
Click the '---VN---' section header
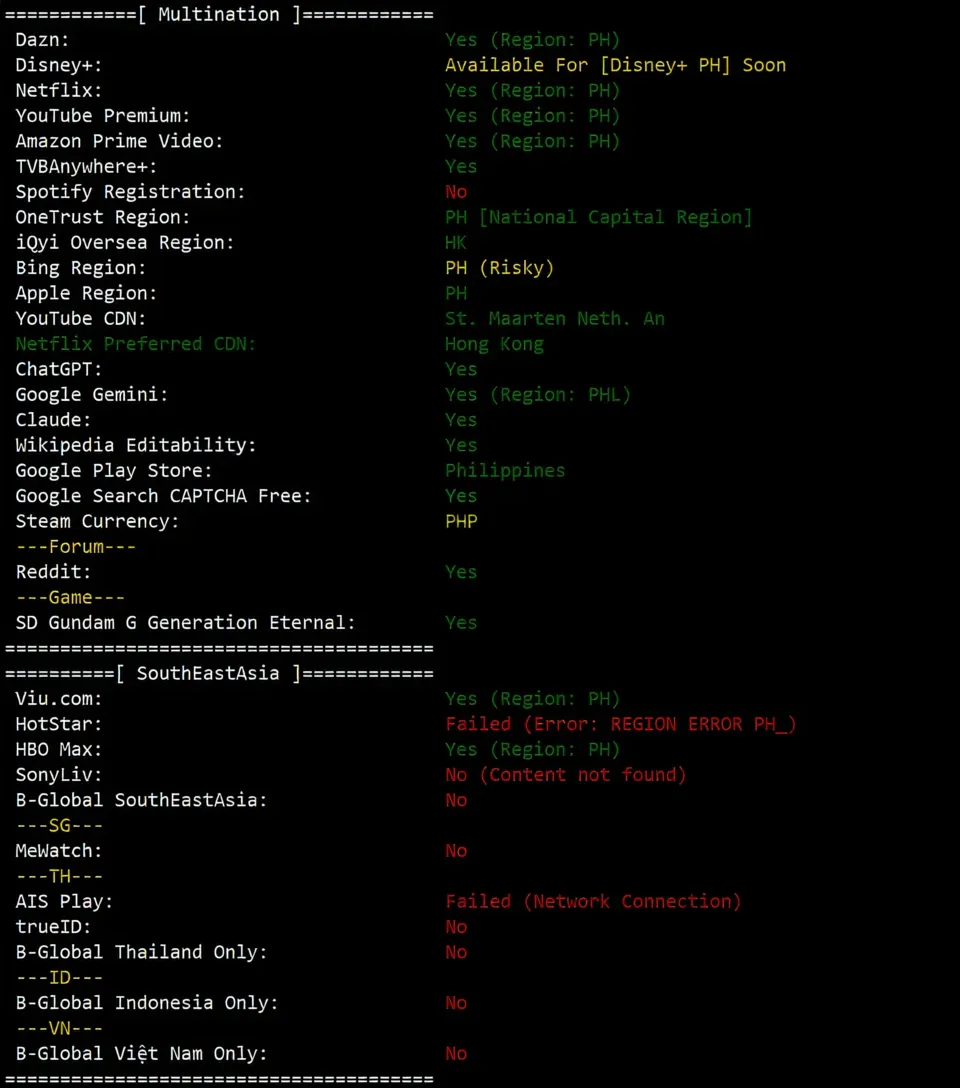point(59,1028)
